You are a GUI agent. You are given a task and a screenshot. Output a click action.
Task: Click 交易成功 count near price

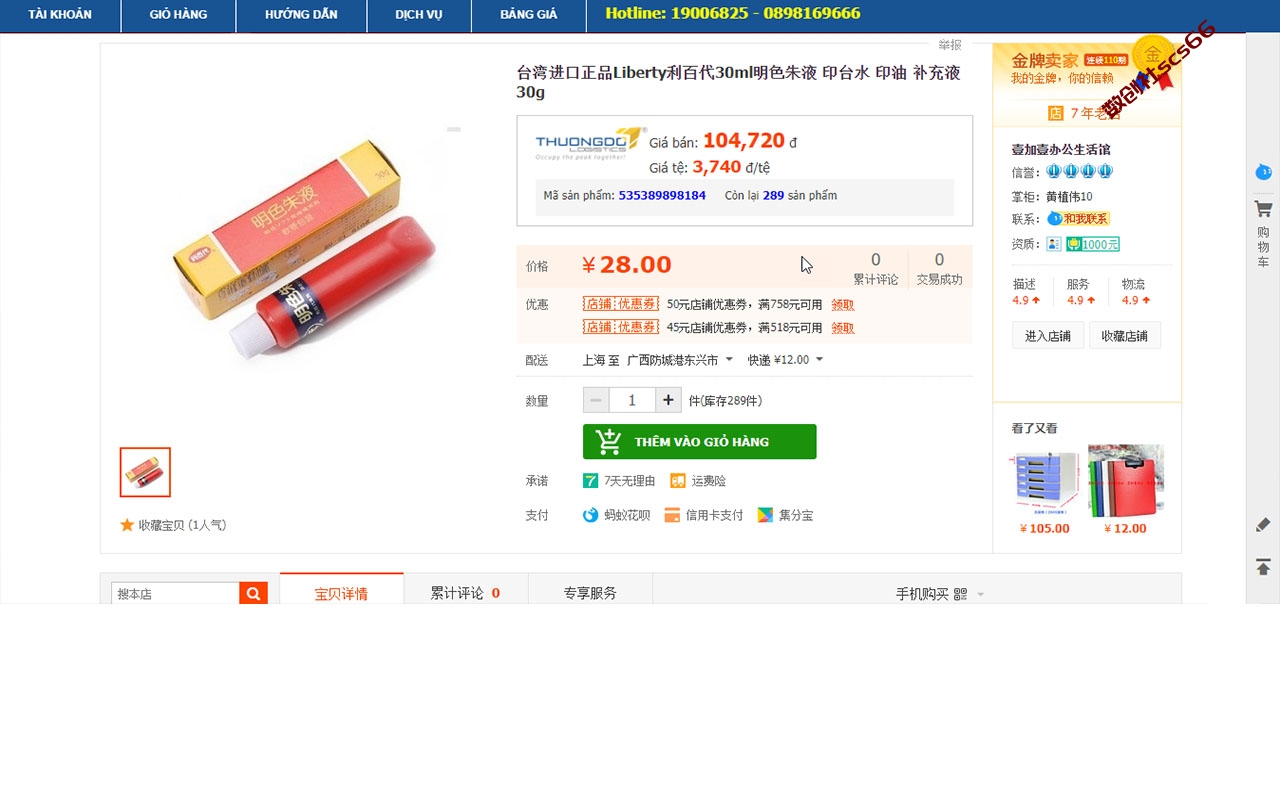939,269
